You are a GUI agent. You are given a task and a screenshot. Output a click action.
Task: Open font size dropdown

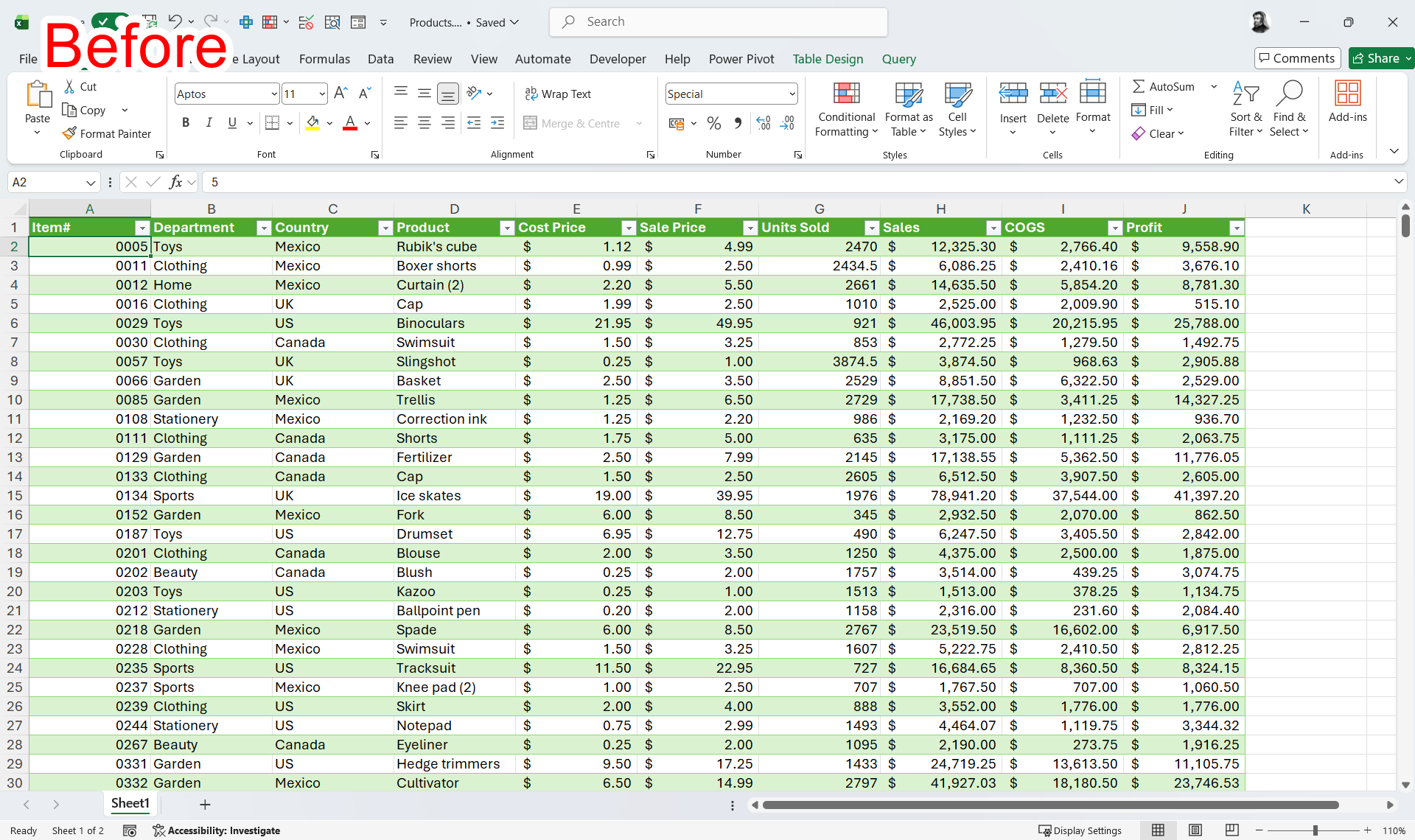[x=322, y=94]
